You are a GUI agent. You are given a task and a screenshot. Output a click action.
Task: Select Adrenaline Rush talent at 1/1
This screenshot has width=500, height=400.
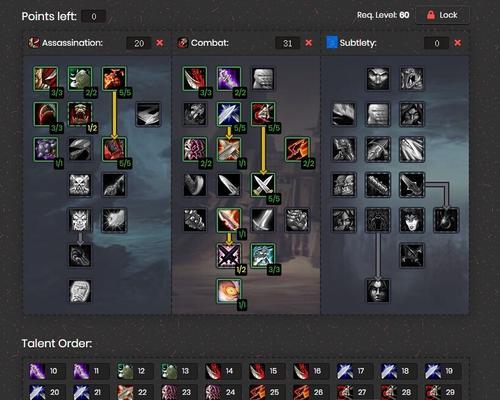coord(229,291)
